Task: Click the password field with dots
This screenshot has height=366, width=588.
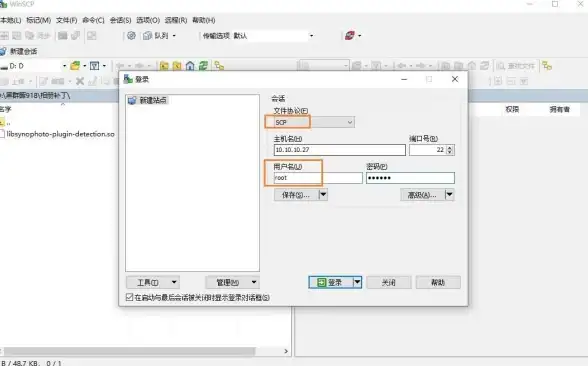Action: click(x=410, y=178)
